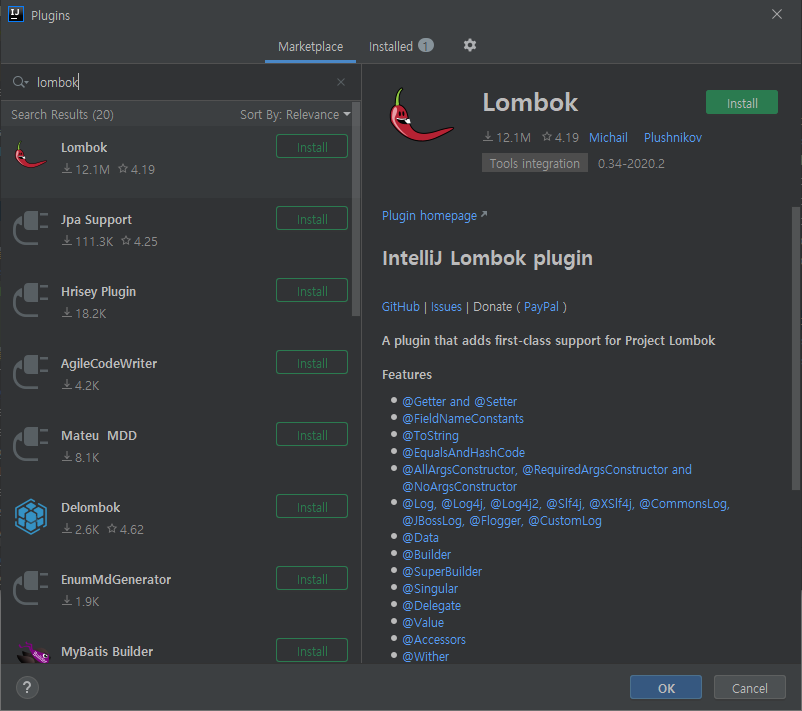Image resolution: width=802 pixels, height=711 pixels.
Task: Open the @Delegate feature link
Action: pyautogui.click(x=431, y=606)
